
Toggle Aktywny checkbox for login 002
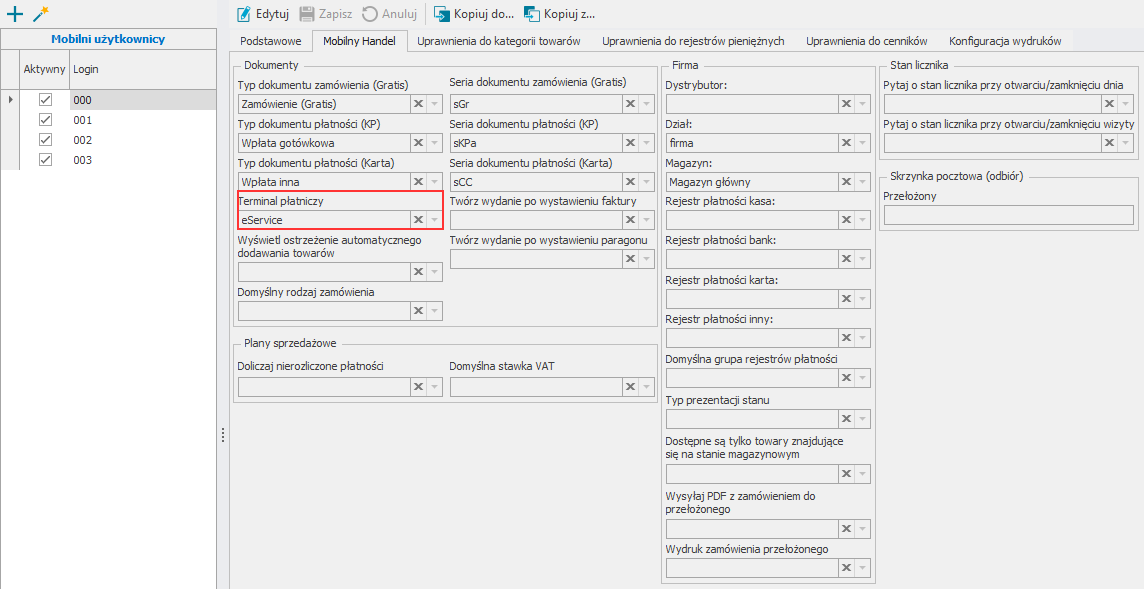click(x=45, y=140)
